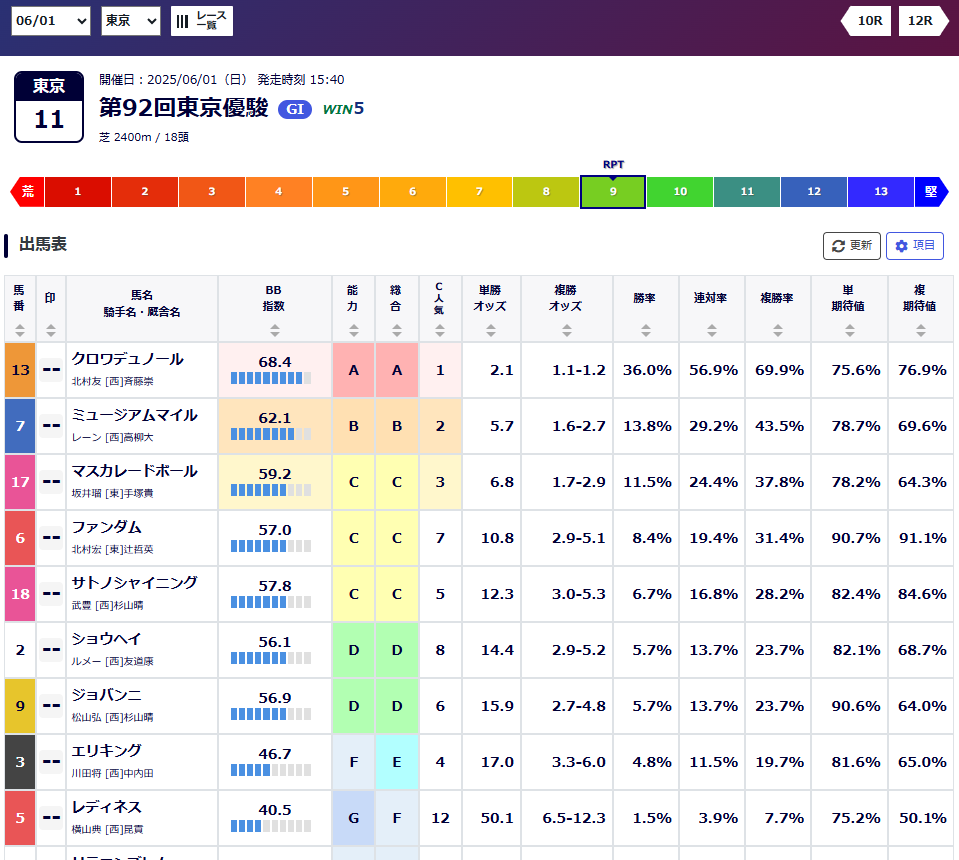
Task: Set the mark for サトノシャイニング
Action: coord(51,594)
